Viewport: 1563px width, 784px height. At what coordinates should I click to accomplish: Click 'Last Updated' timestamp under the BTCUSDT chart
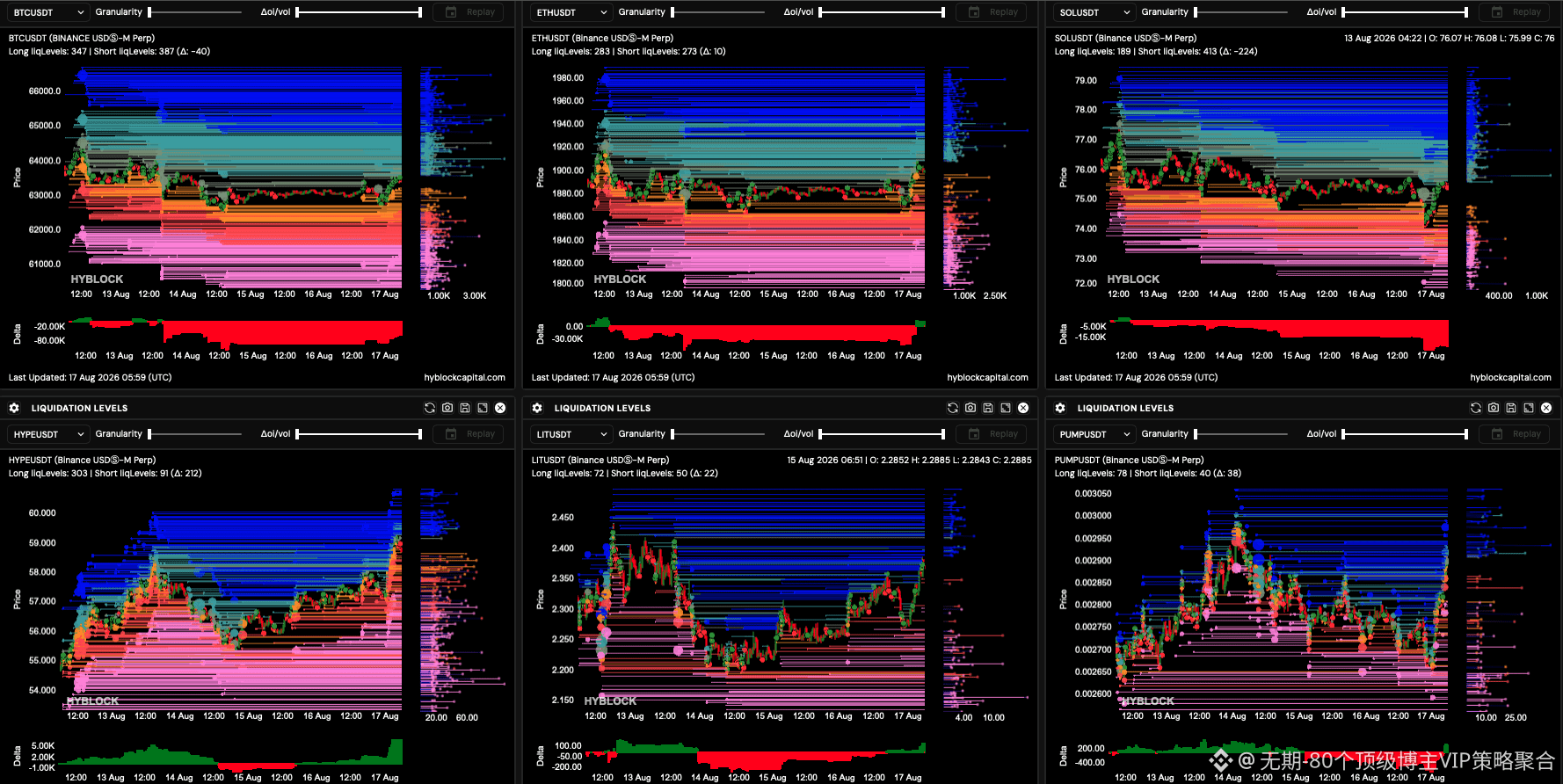pos(90,378)
